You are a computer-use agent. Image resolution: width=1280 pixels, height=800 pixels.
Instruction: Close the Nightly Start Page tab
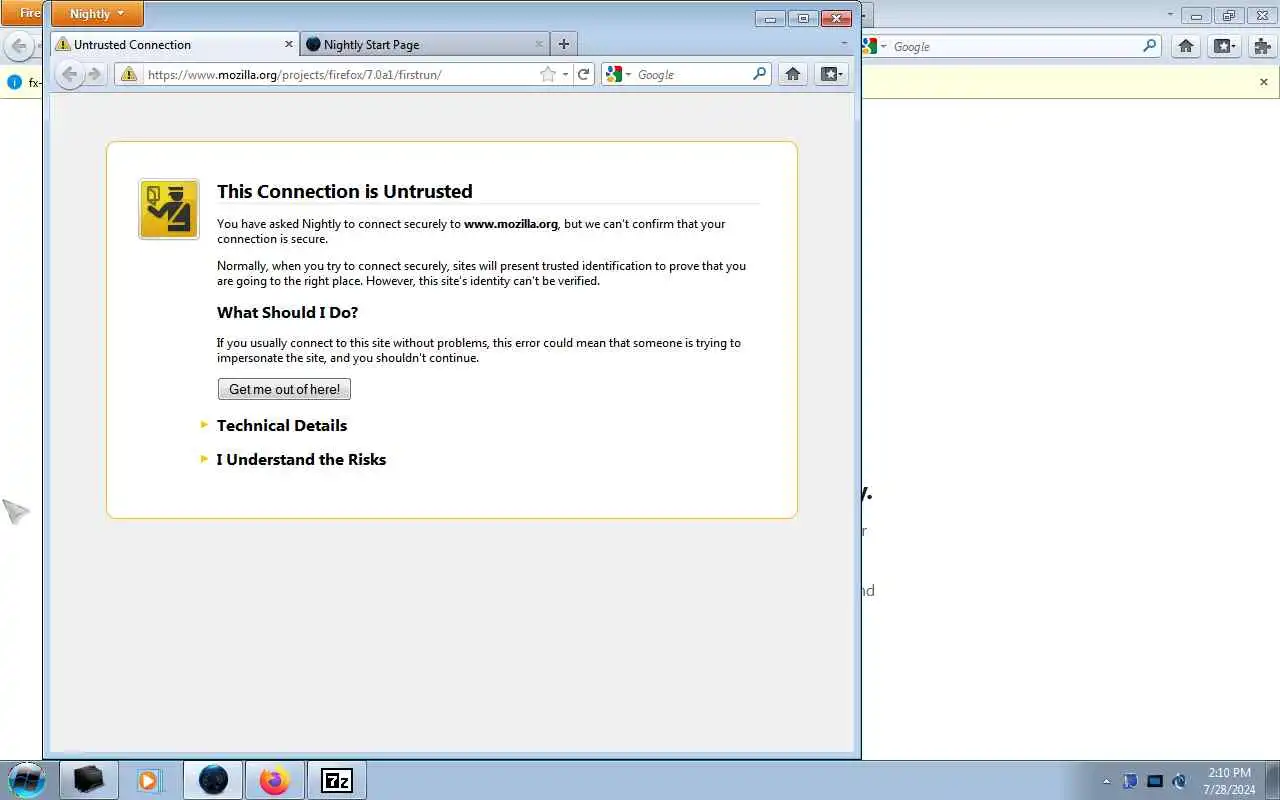[x=539, y=44]
